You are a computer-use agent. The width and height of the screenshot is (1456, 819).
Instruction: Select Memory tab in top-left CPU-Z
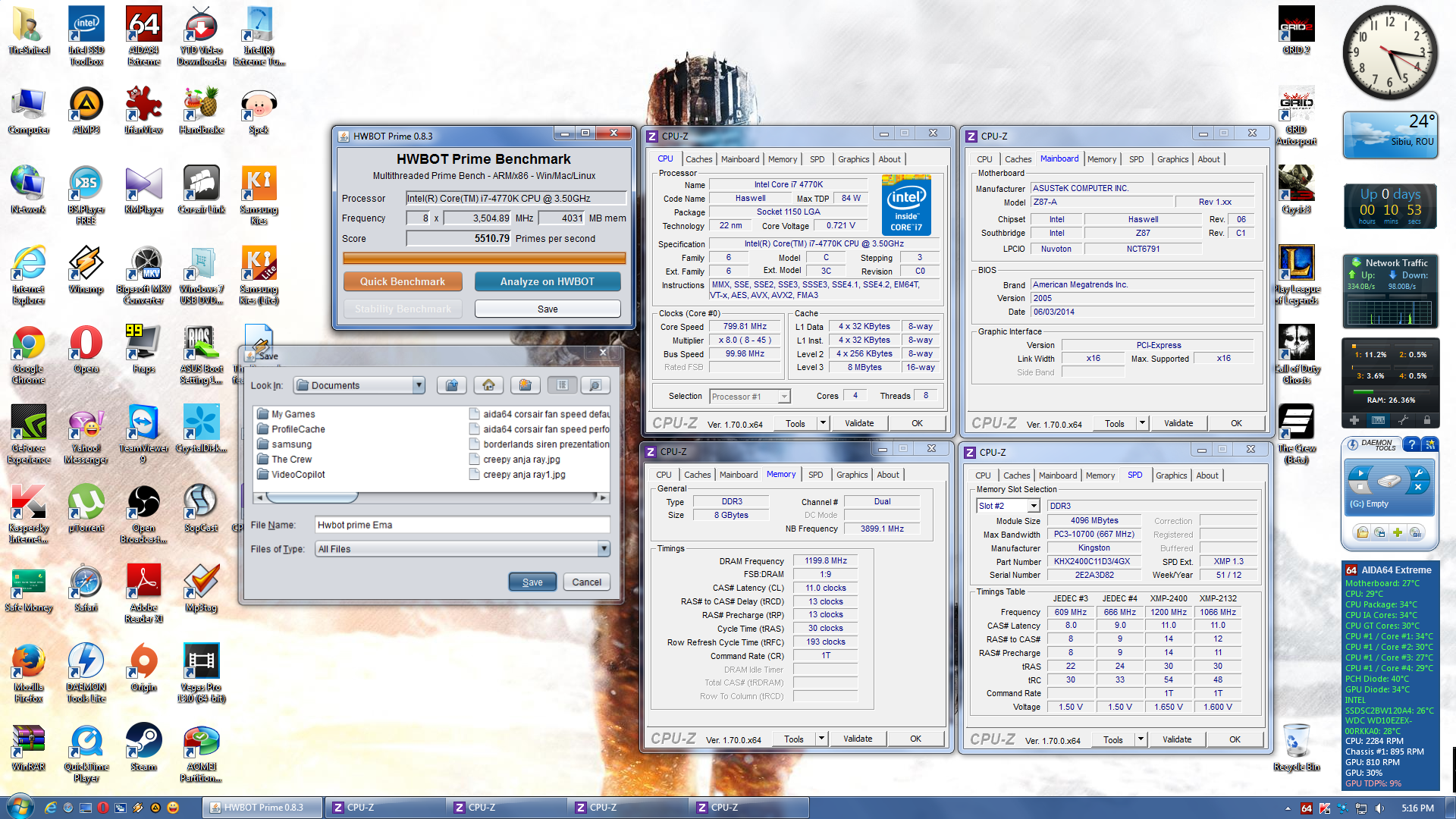pos(782,159)
